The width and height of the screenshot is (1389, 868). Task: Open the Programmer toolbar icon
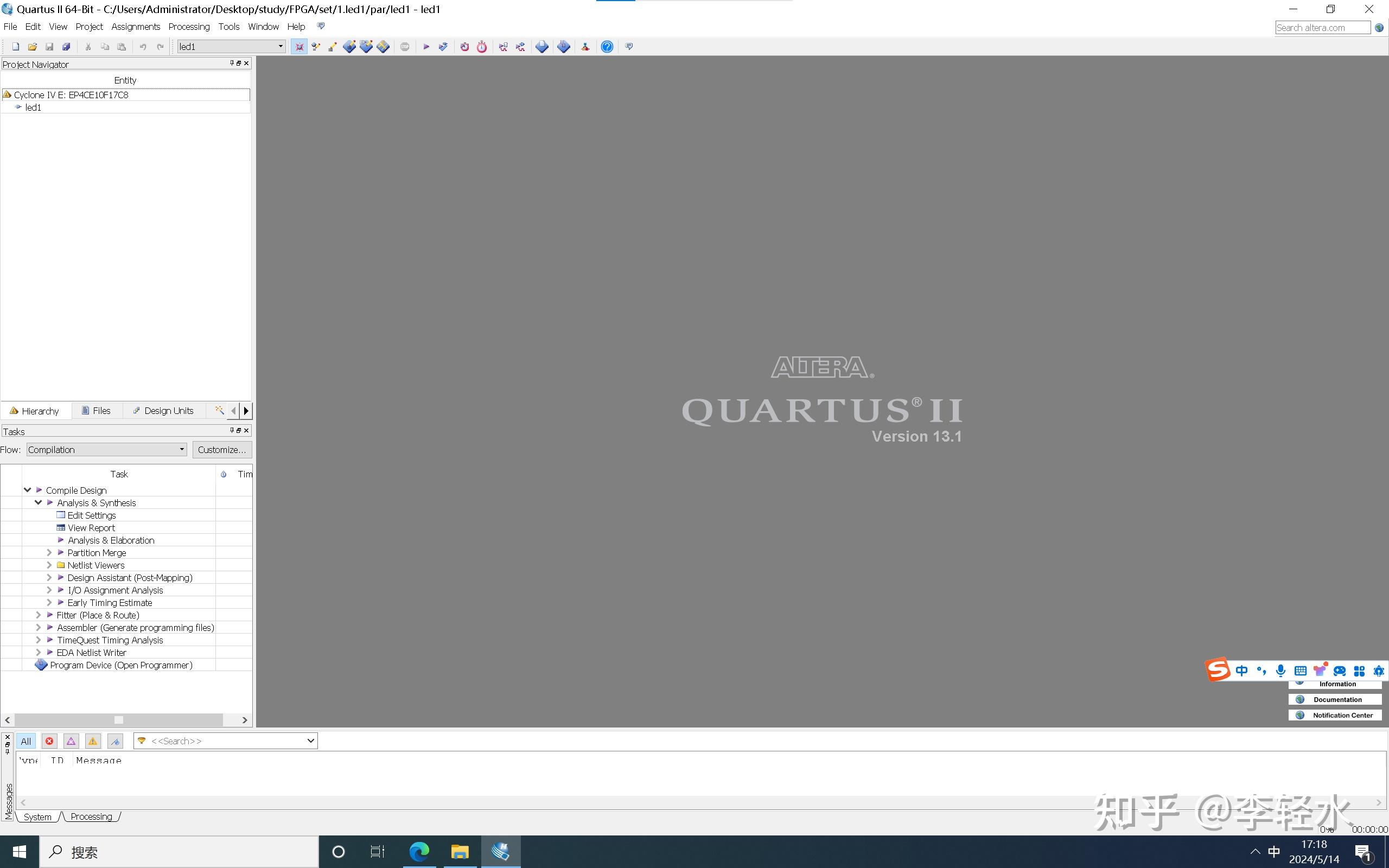click(x=563, y=47)
